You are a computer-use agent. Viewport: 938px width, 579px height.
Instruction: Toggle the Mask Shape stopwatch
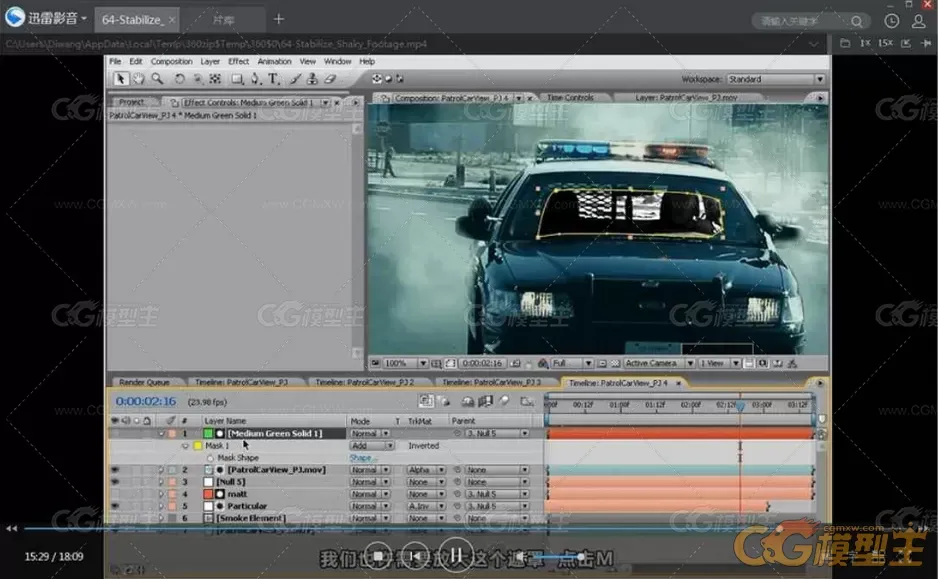click(x=210, y=458)
